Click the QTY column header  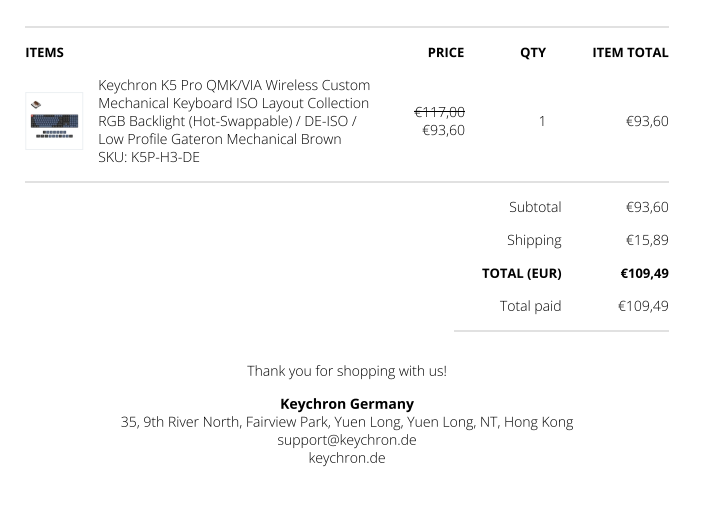[533, 53]
